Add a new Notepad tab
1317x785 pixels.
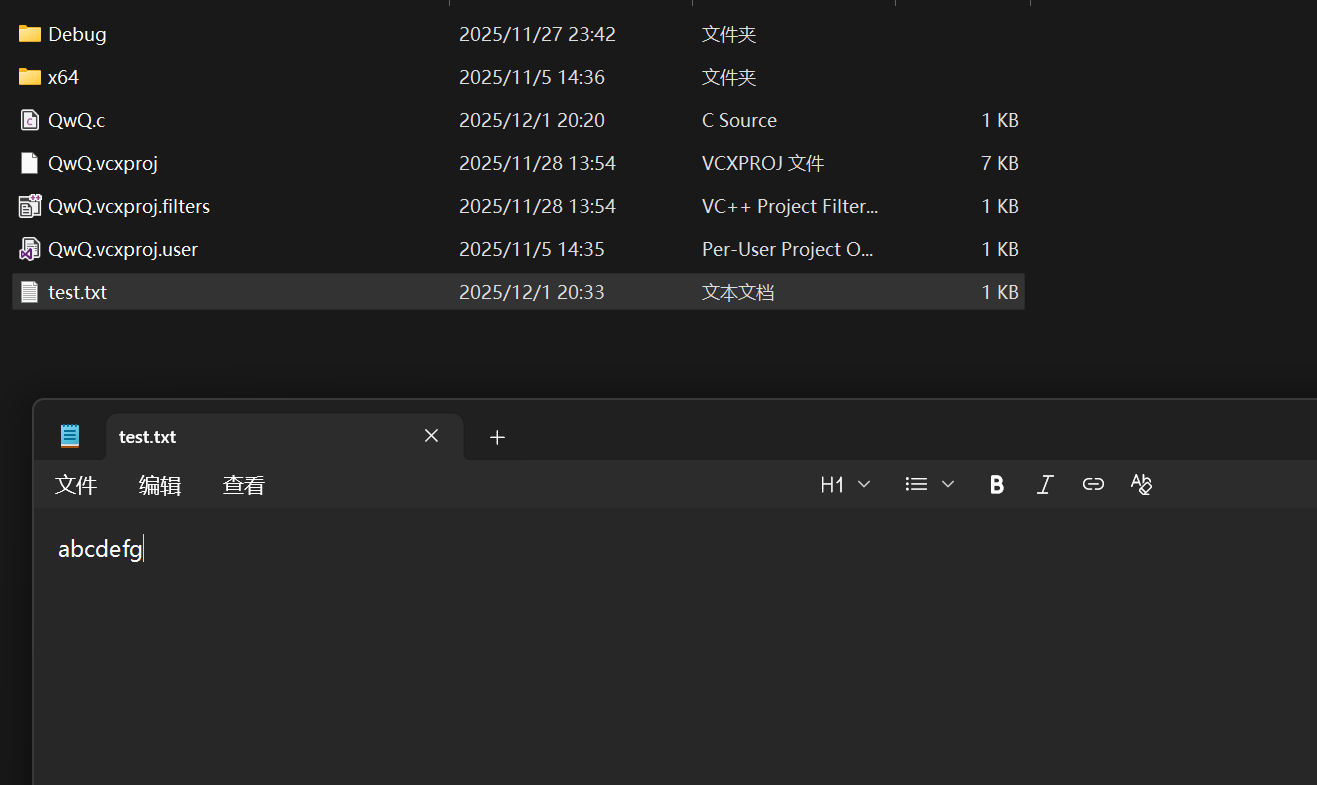tap(497, 437)
